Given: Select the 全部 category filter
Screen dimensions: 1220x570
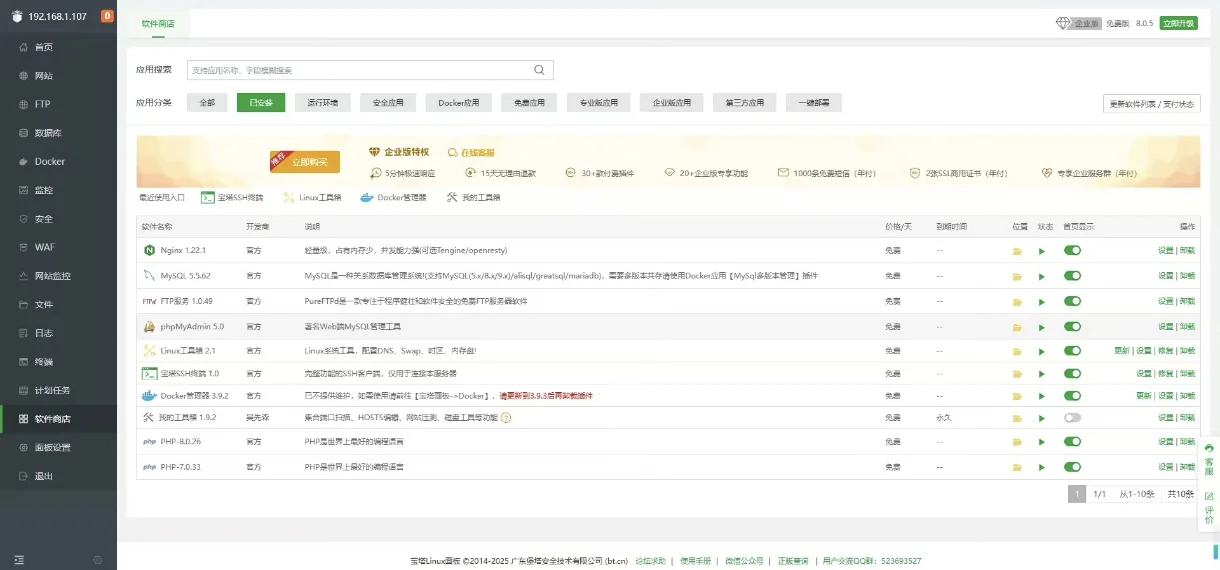Looking at the screenshot, I should (207, 103).
